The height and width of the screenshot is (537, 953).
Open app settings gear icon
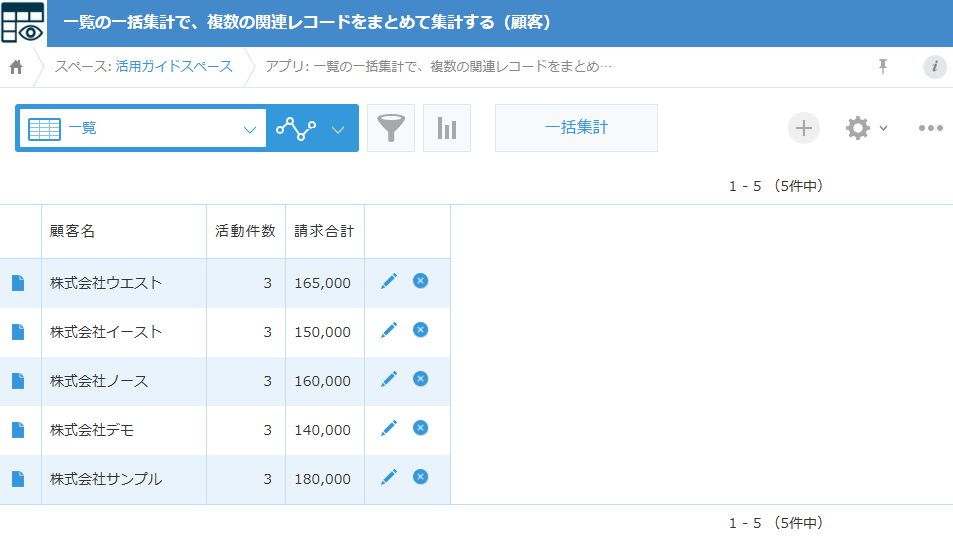click(x=858, y=128)
